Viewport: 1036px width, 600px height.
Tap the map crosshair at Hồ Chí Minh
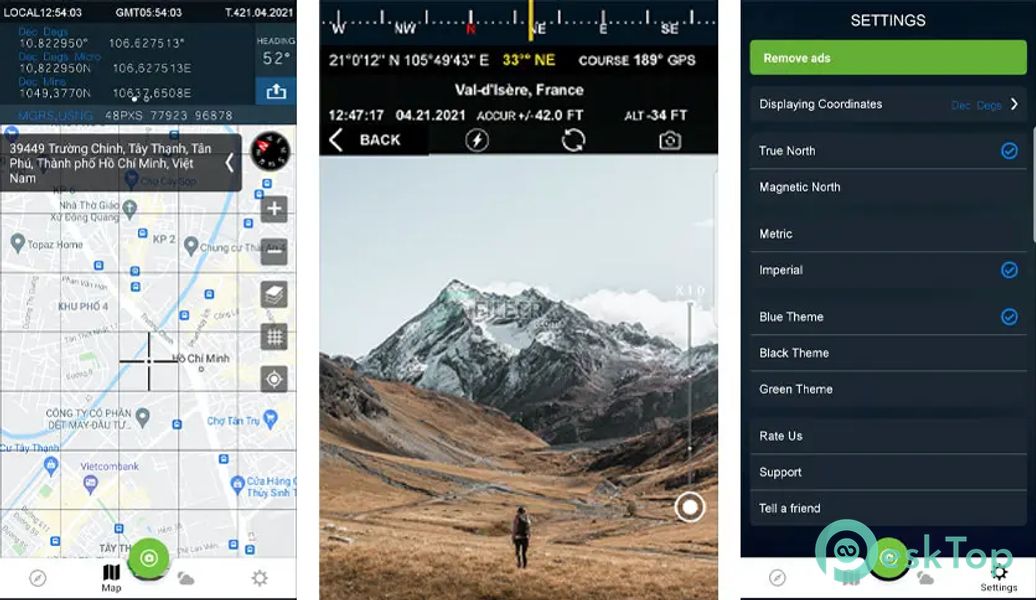pos(149,361)
